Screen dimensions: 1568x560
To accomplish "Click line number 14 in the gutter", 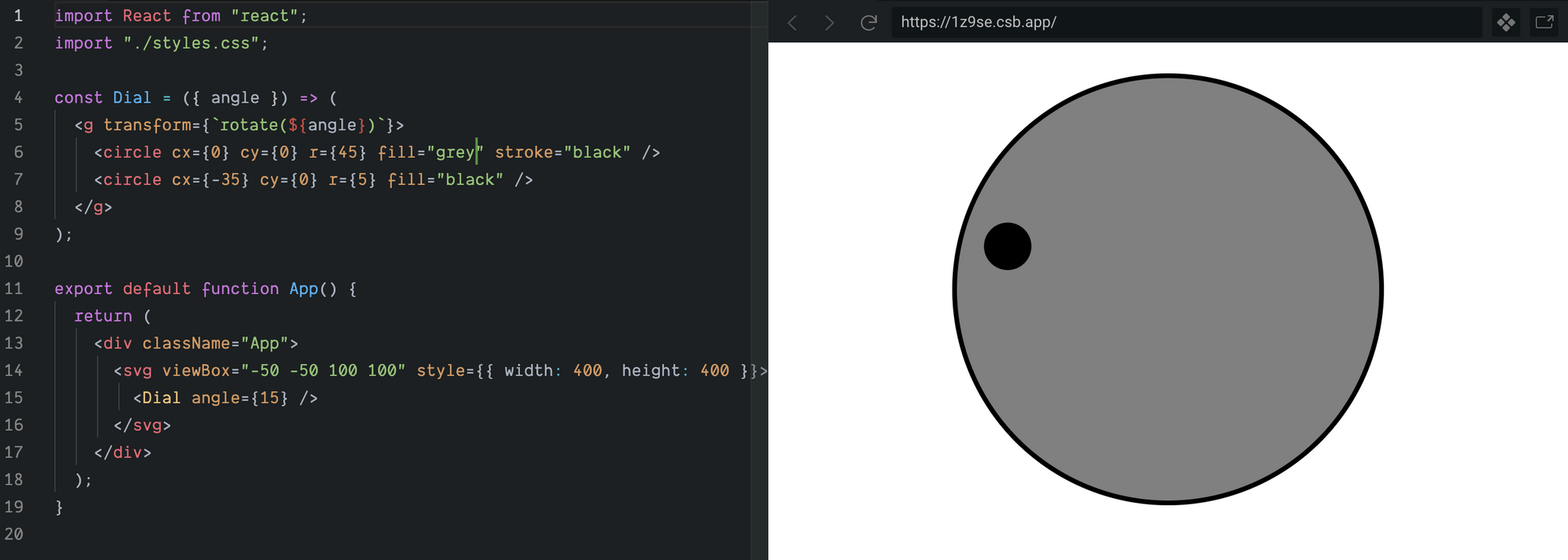I will [x=14, y=370].
